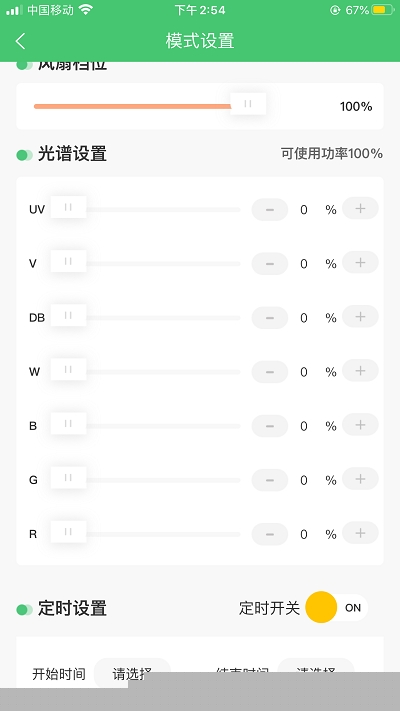Click the R channel slider track
400x711 pixels.
[x=163, y=534]
